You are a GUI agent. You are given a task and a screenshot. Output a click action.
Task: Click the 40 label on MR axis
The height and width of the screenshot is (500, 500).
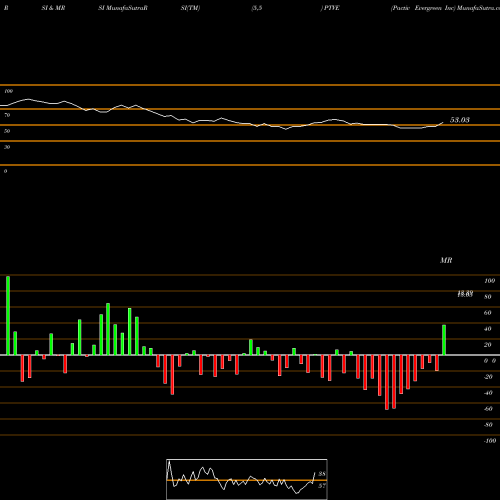[x=487, y=329]
